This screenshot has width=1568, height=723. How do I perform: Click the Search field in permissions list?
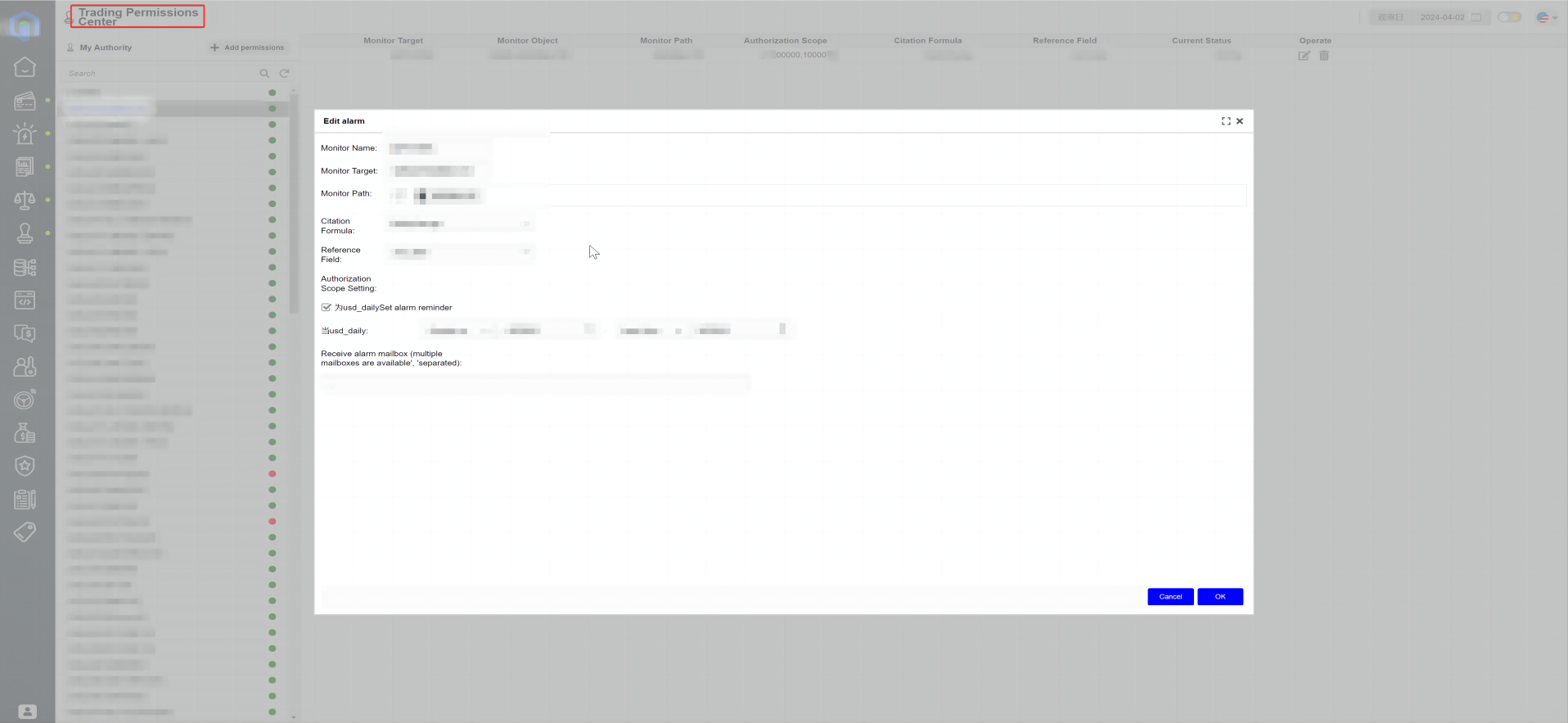[161, 74]
